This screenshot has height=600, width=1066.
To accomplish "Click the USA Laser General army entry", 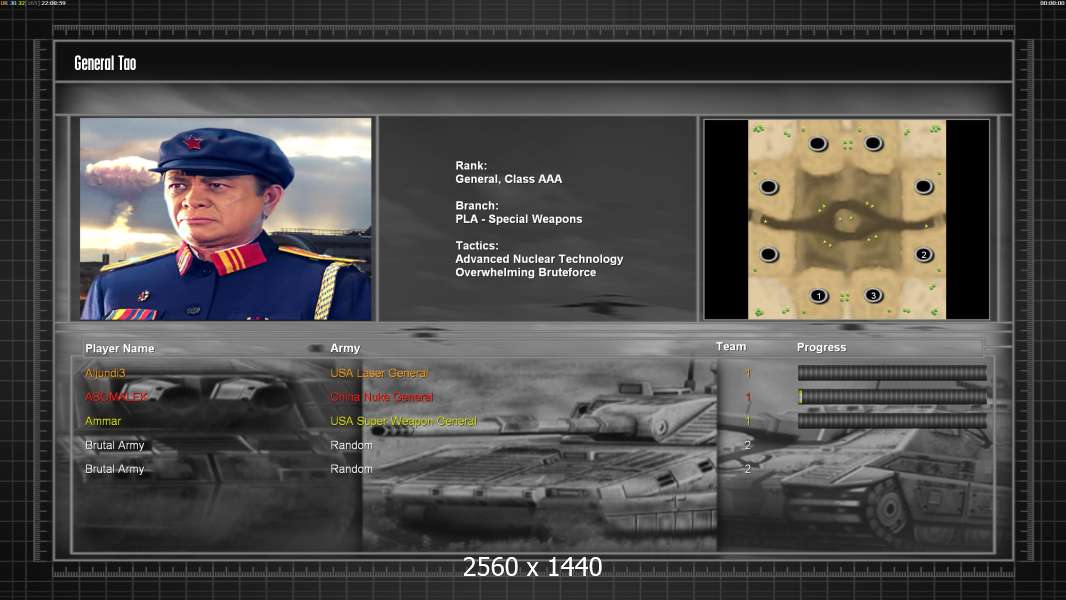I will pos(379,373).
